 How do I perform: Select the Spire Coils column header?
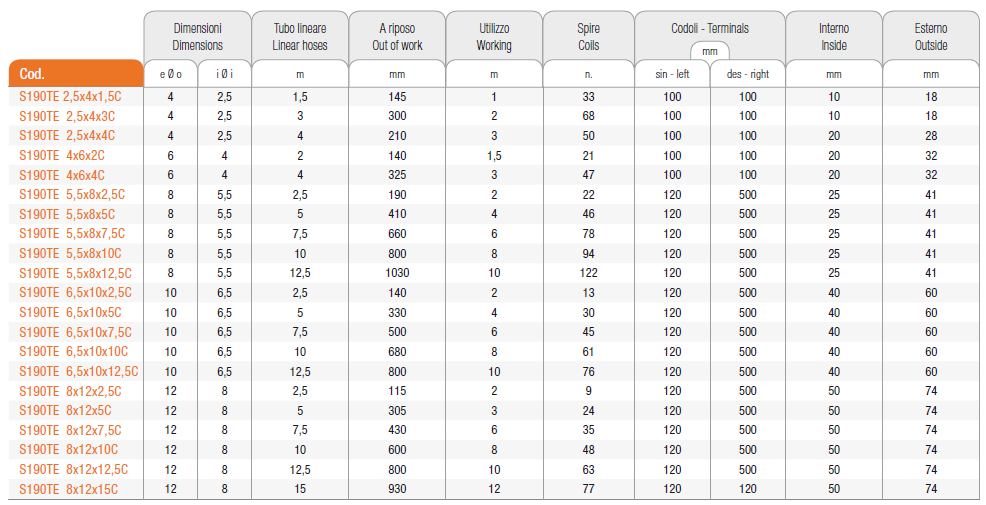tap(588, 37)
